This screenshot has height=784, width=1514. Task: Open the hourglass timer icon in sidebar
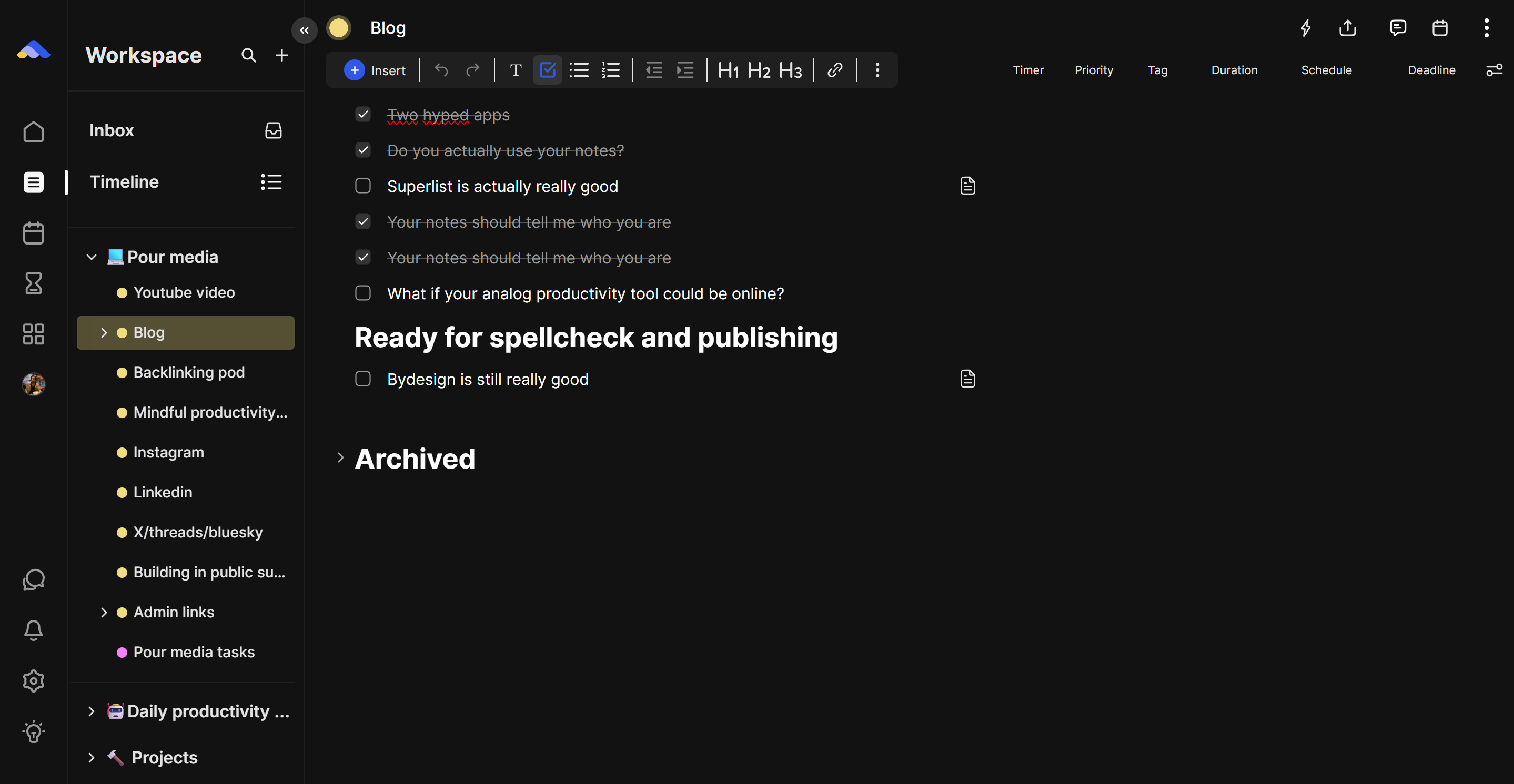[x=34, y=283]
